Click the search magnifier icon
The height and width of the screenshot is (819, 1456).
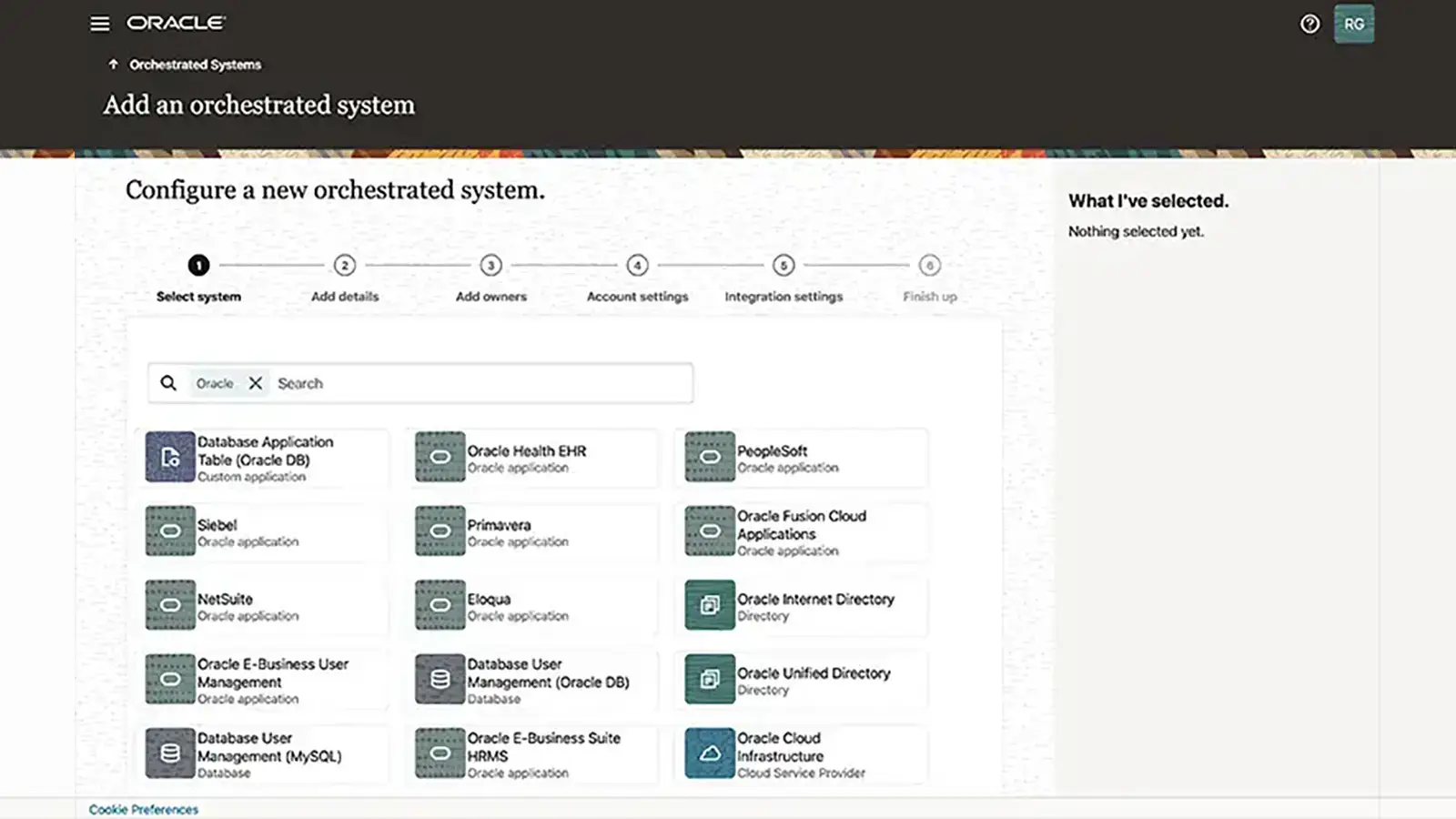coord(168,383)
